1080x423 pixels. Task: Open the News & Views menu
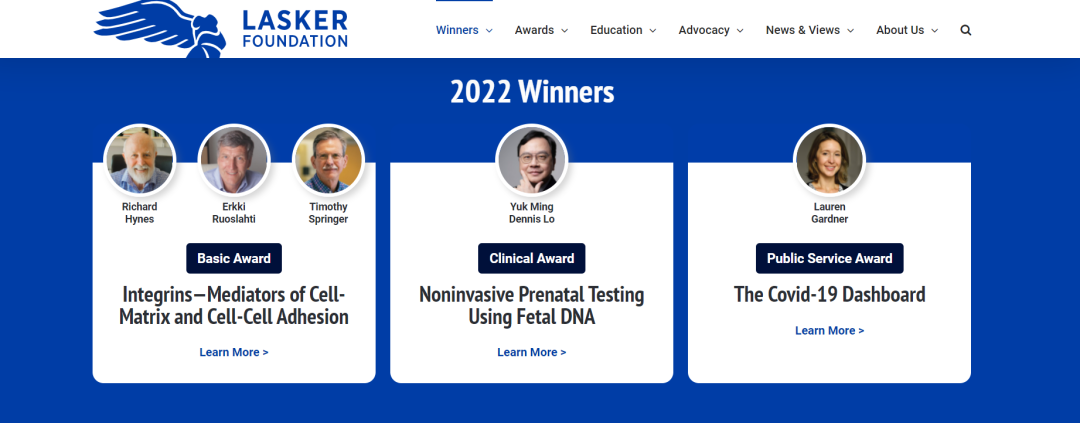[810, 30]
